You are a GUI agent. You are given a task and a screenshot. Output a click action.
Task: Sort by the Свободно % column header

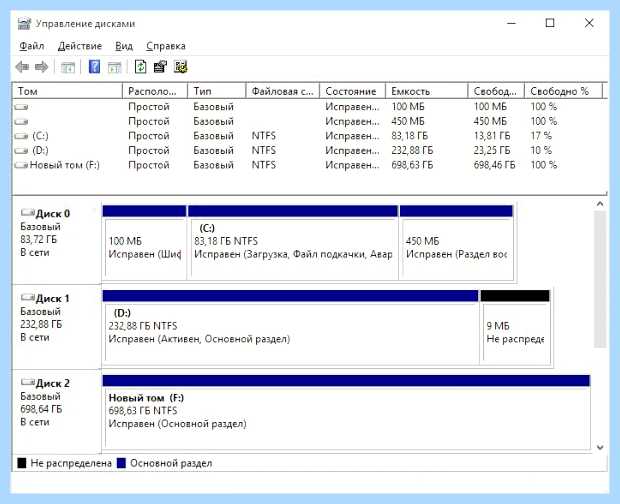[x=563, y=91]
